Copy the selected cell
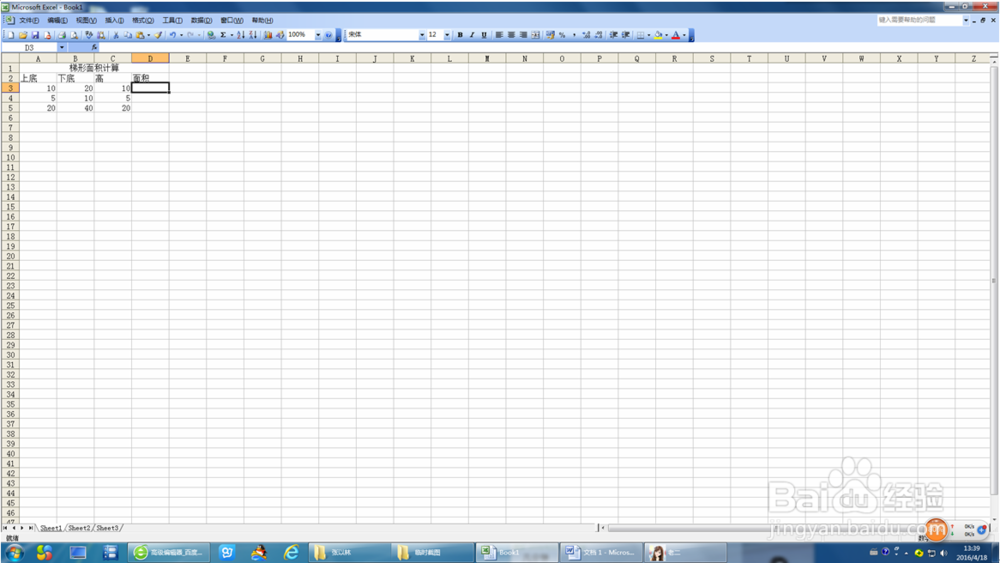Image resolution: width=1000 pixels, height=563 pixels. [128, 35]
